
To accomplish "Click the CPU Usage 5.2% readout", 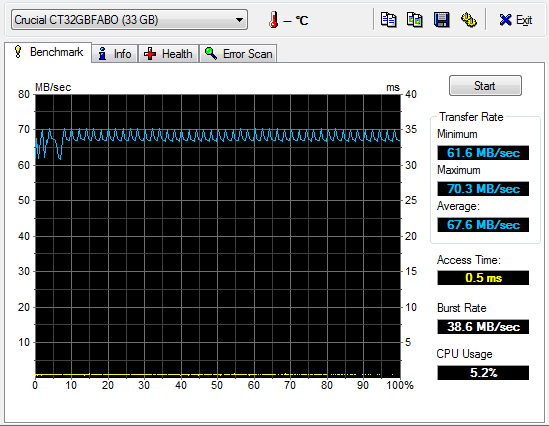I will [x=483, y=373].
